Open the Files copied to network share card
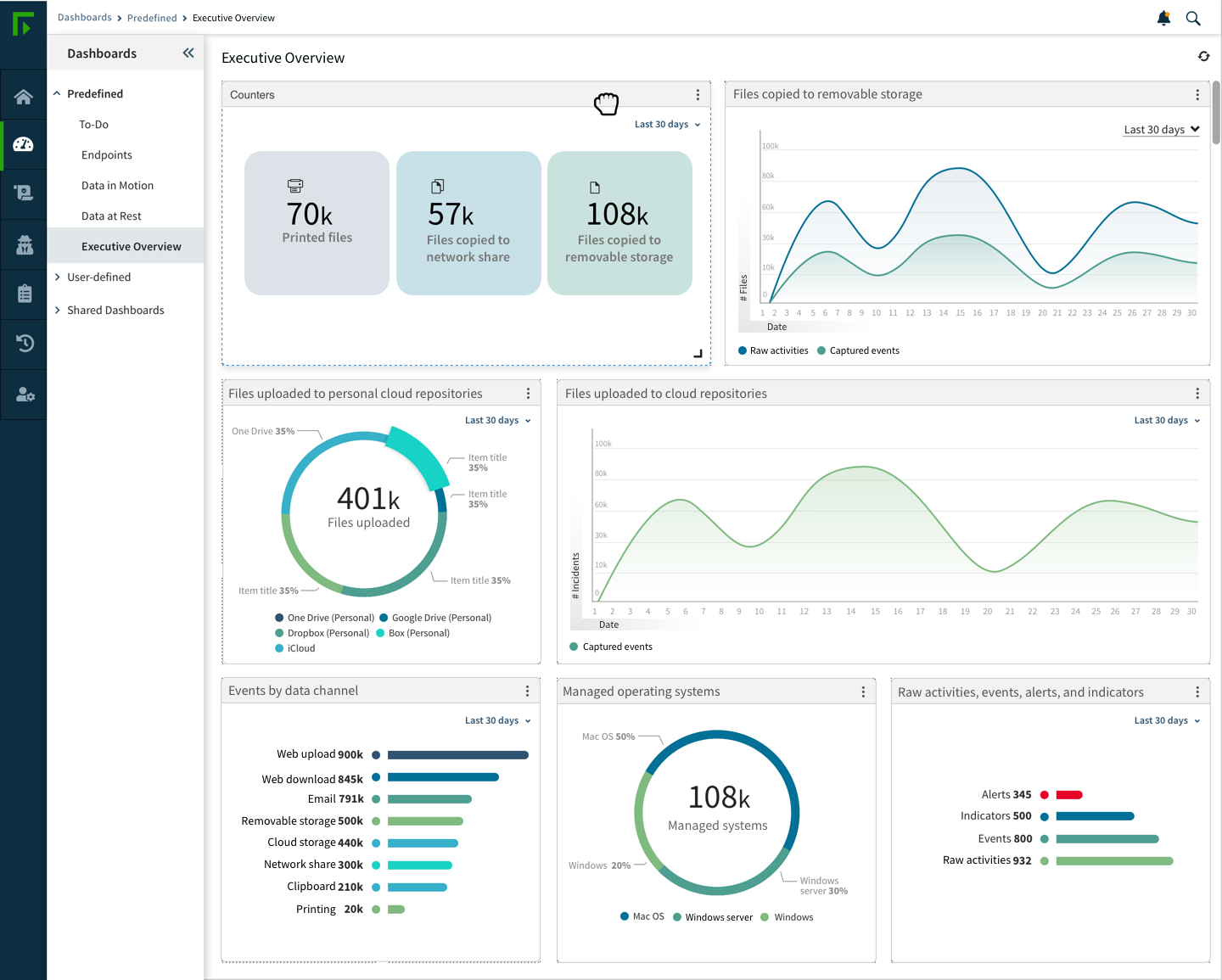Viewport: 1222px width, 980px height. [468, 223]
